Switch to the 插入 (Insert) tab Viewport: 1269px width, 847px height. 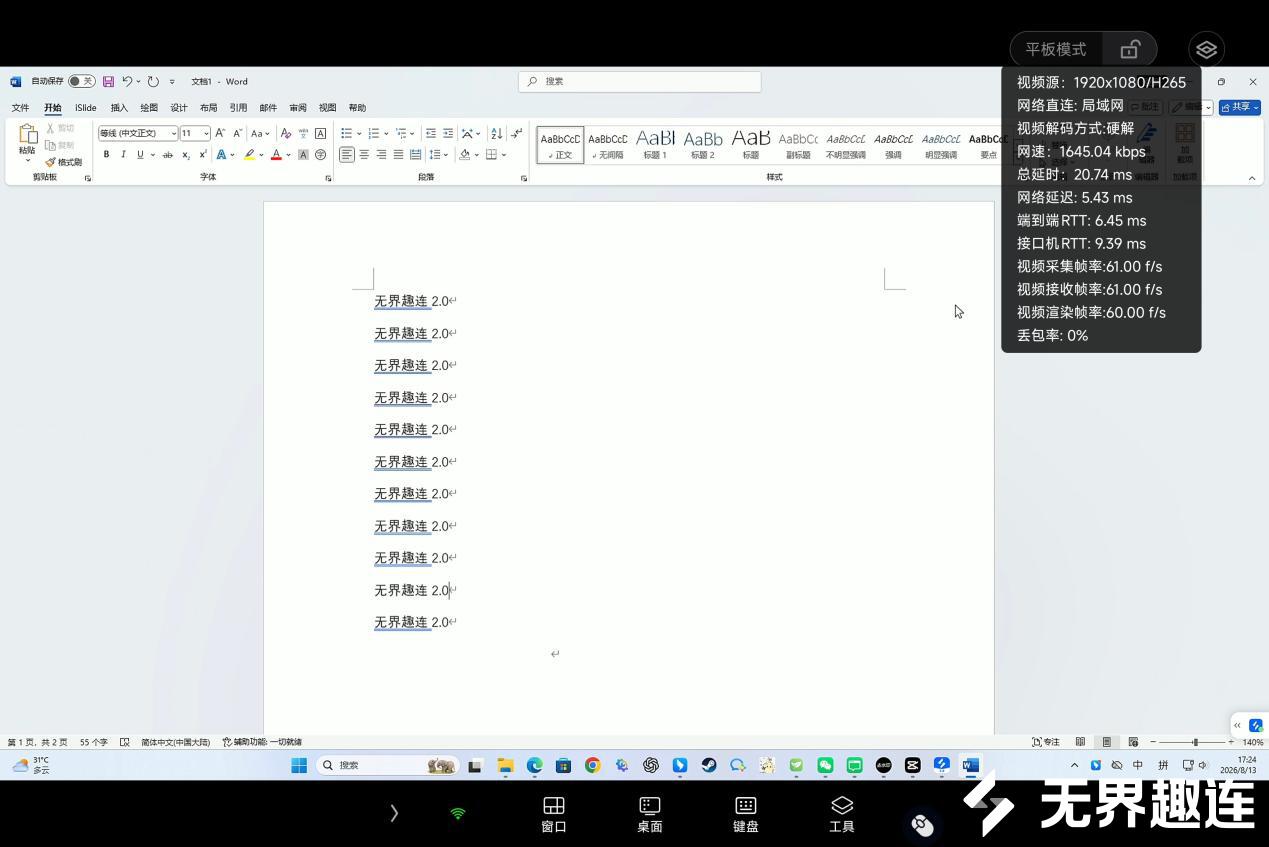point(119,108)
